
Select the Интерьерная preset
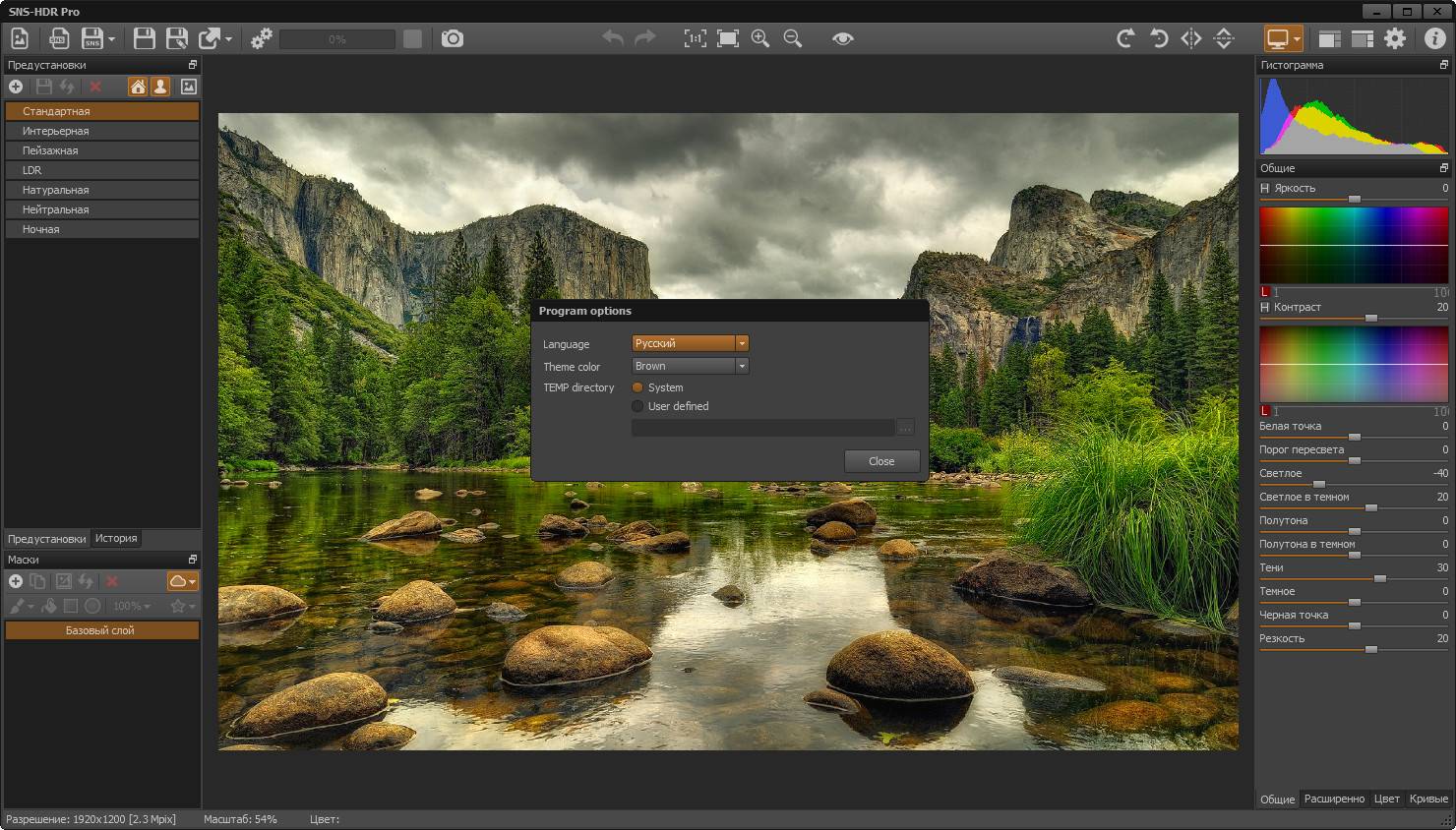pos(102,131)
